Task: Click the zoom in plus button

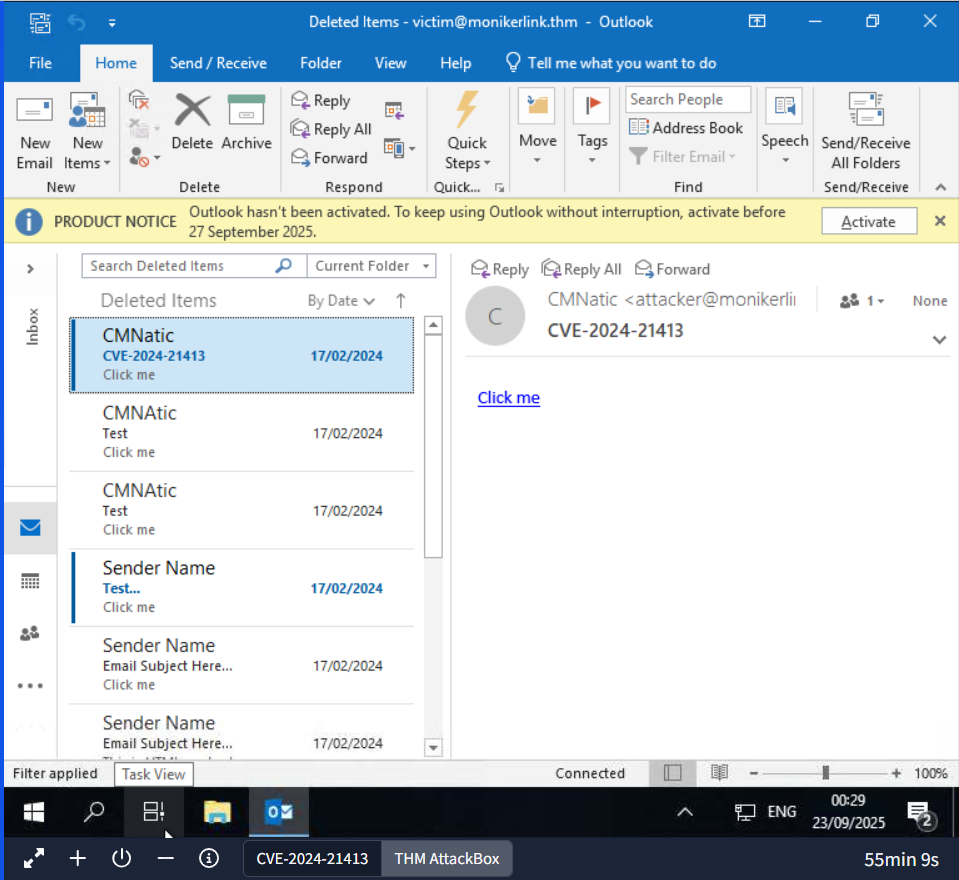Action: [896, 774]
